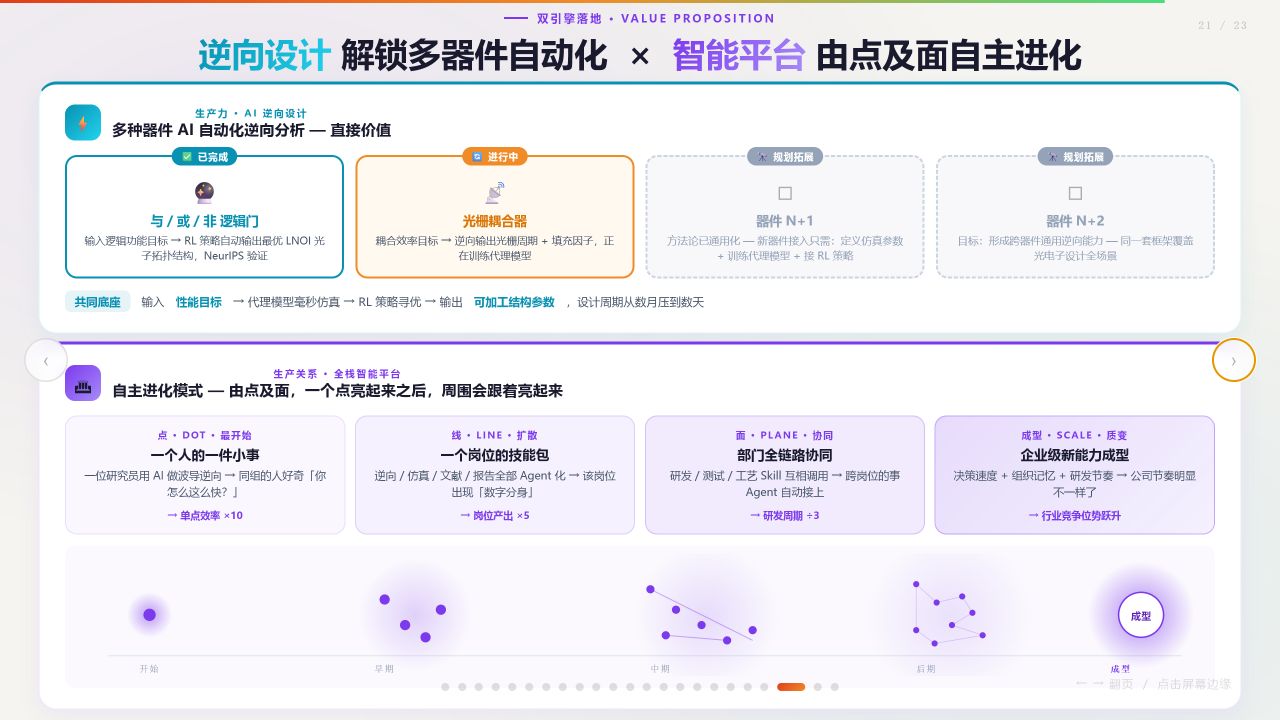Click the 单点效率 ×10 result line
Viewport: 1280px width, 720px height.
(205, 515)
